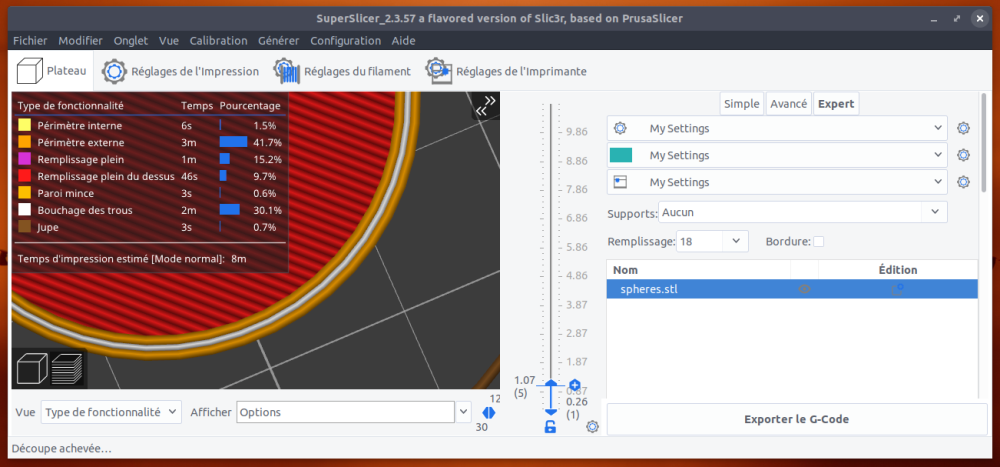
Task: Add color change with plus icon
Action: (575, 385)
